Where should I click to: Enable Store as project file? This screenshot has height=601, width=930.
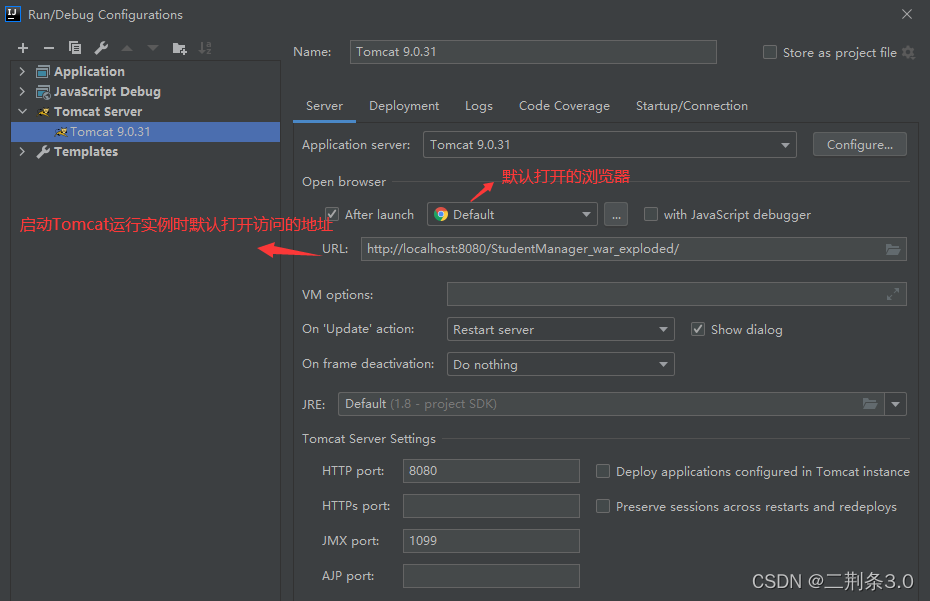click(x=770, y=52)
